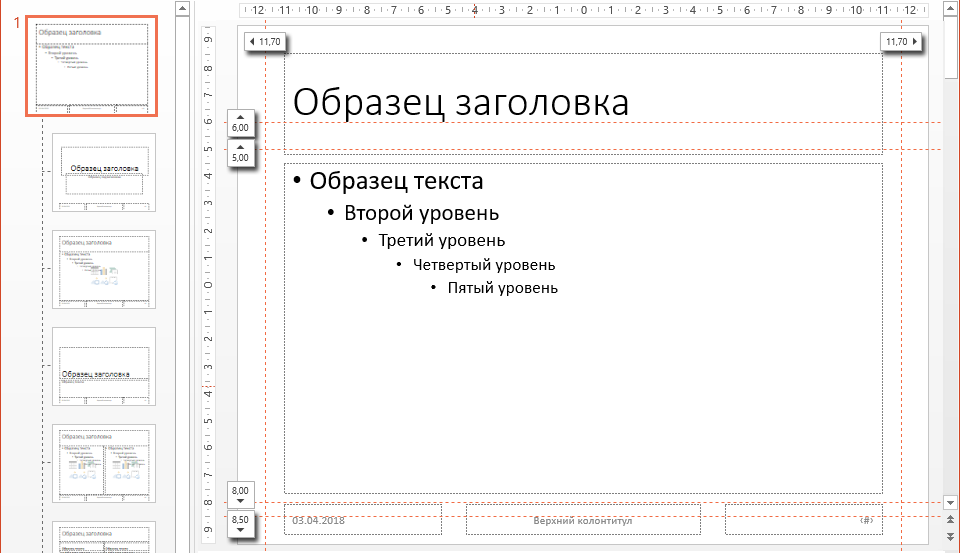
Task: Click the 'Второй уровень' bullet text
Action: pyautogui.click(x=421, y=213)
